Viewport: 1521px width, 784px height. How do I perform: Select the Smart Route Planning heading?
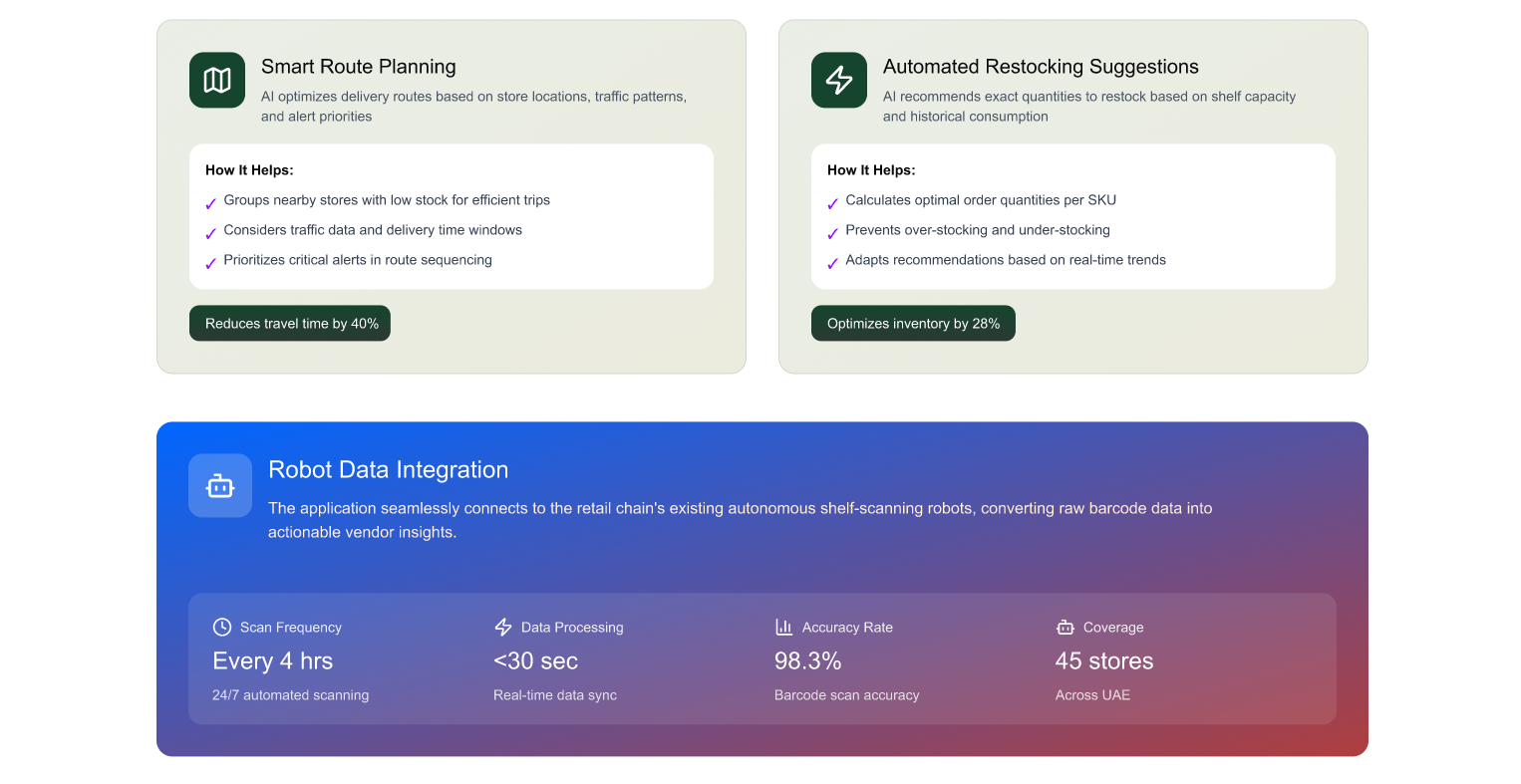tap(359, 67)
